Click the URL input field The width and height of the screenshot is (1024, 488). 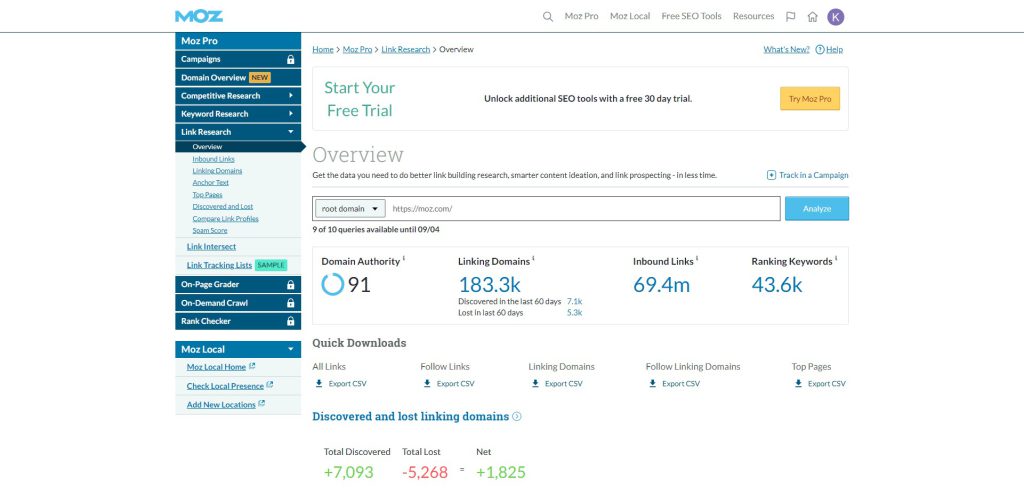[x=583, y=209]
